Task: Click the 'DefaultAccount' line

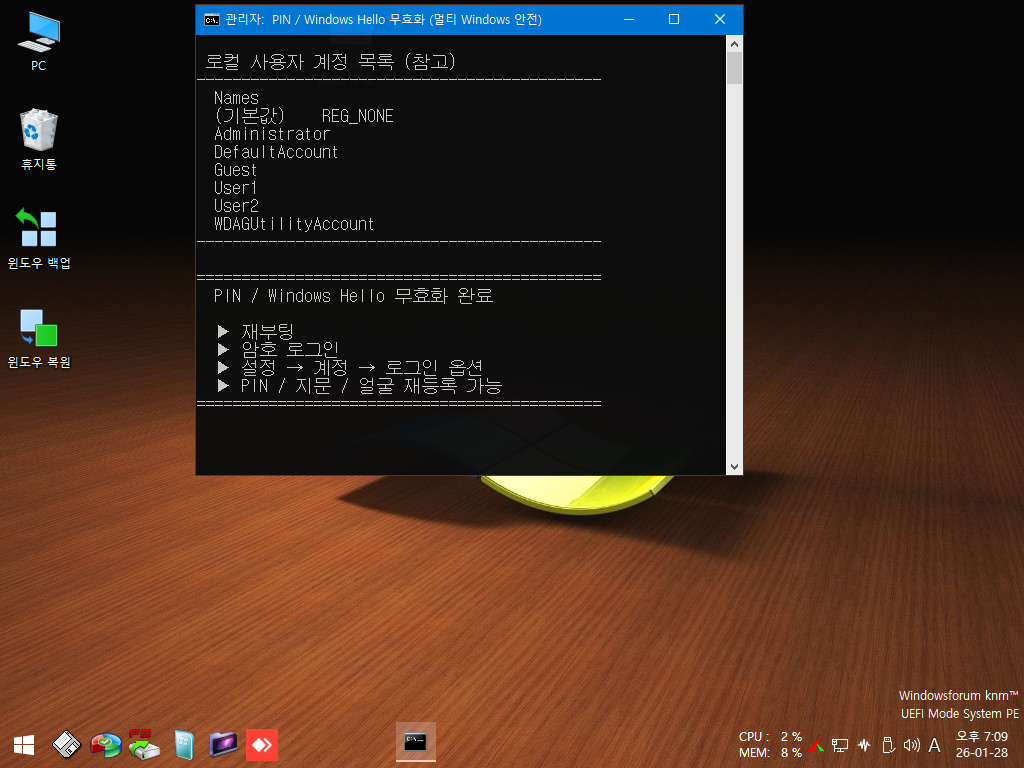Action: [x=276, y=152]
